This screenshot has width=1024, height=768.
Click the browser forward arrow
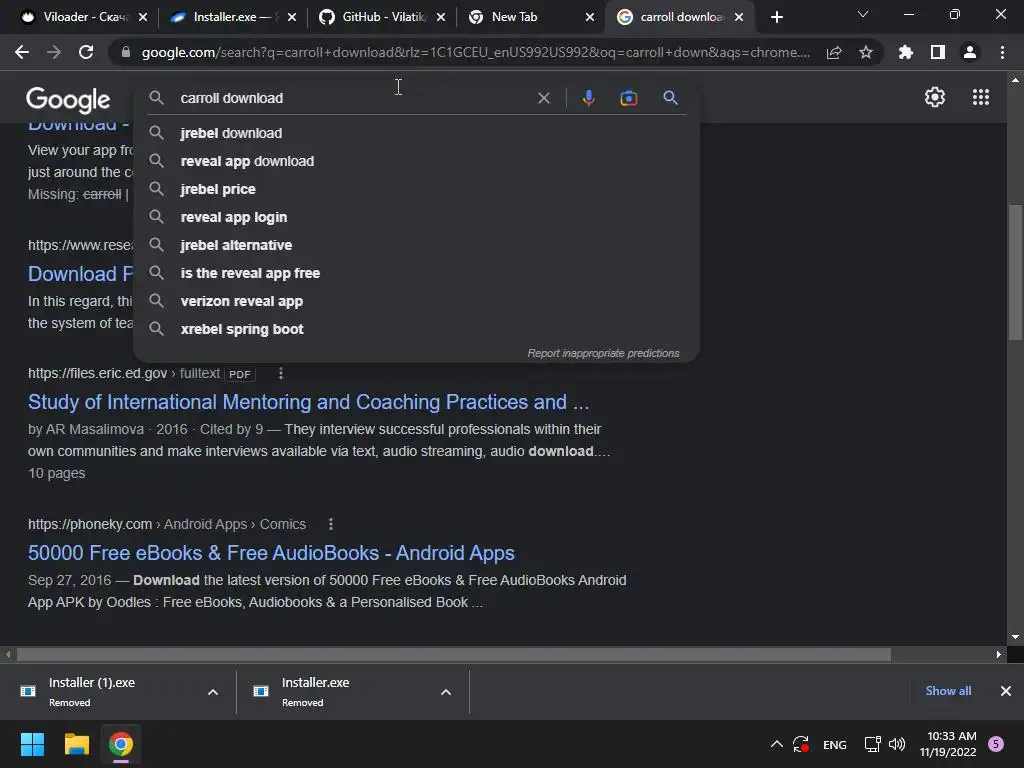click(x=54, y=52)
